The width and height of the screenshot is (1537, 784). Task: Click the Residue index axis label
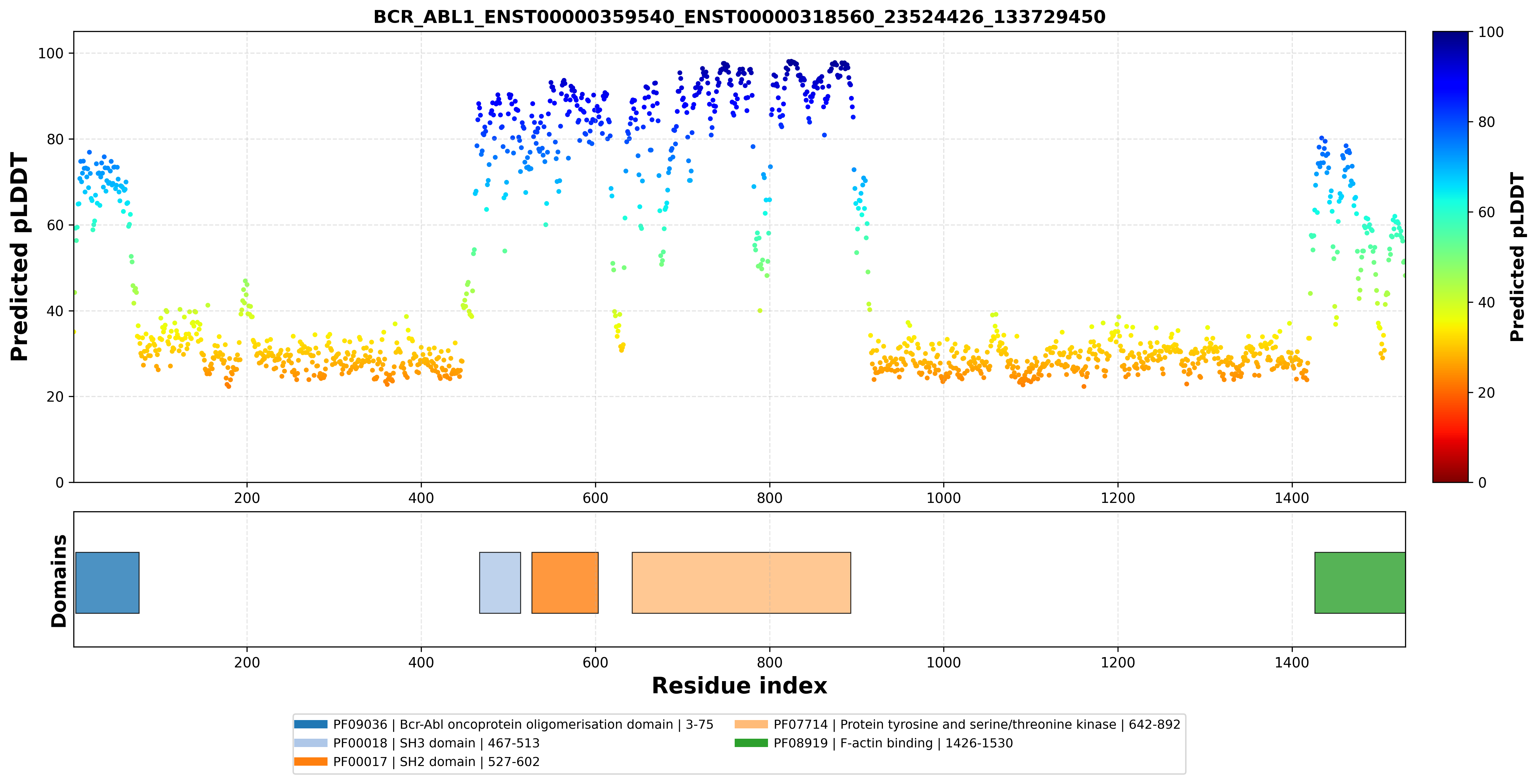(x=739, y=686)
